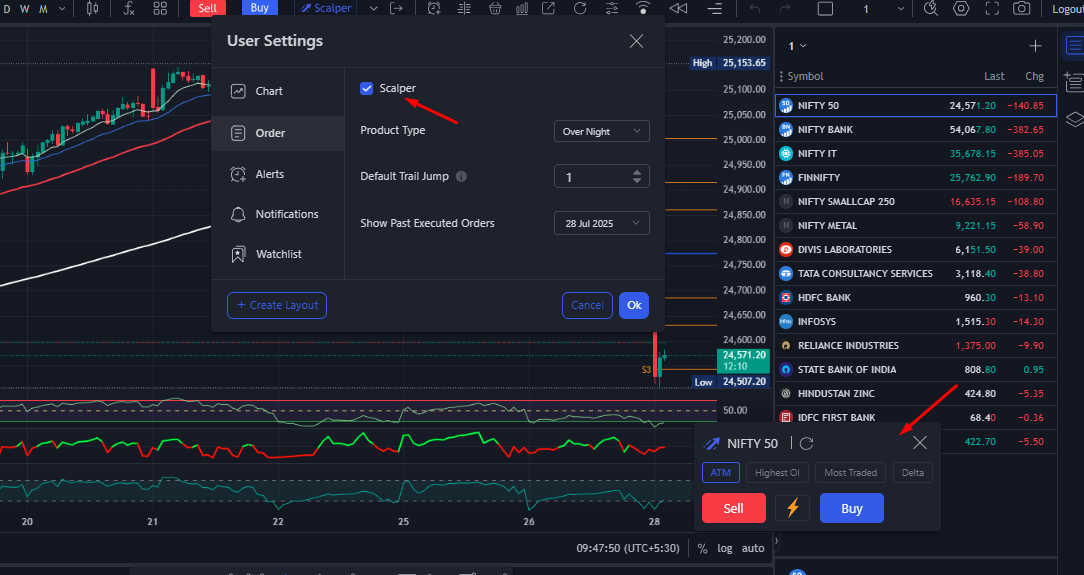This screenshot has width=1084, height=575.
Task: Open the Chart settings tab
Action: [x=268, y=91]
